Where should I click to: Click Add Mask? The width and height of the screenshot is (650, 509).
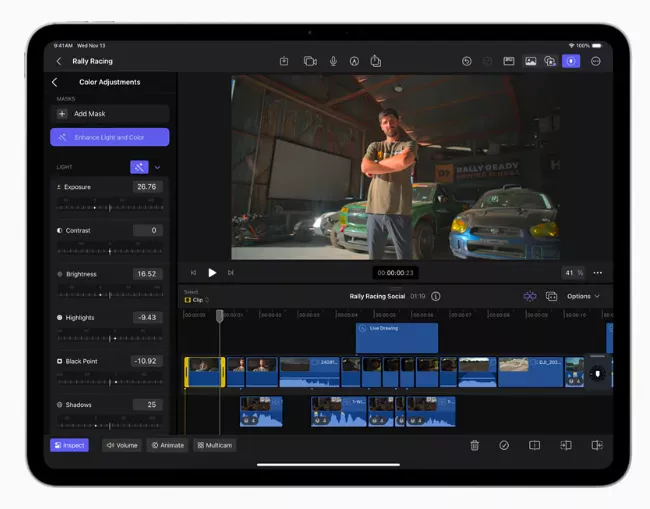[x=110, y=114]
